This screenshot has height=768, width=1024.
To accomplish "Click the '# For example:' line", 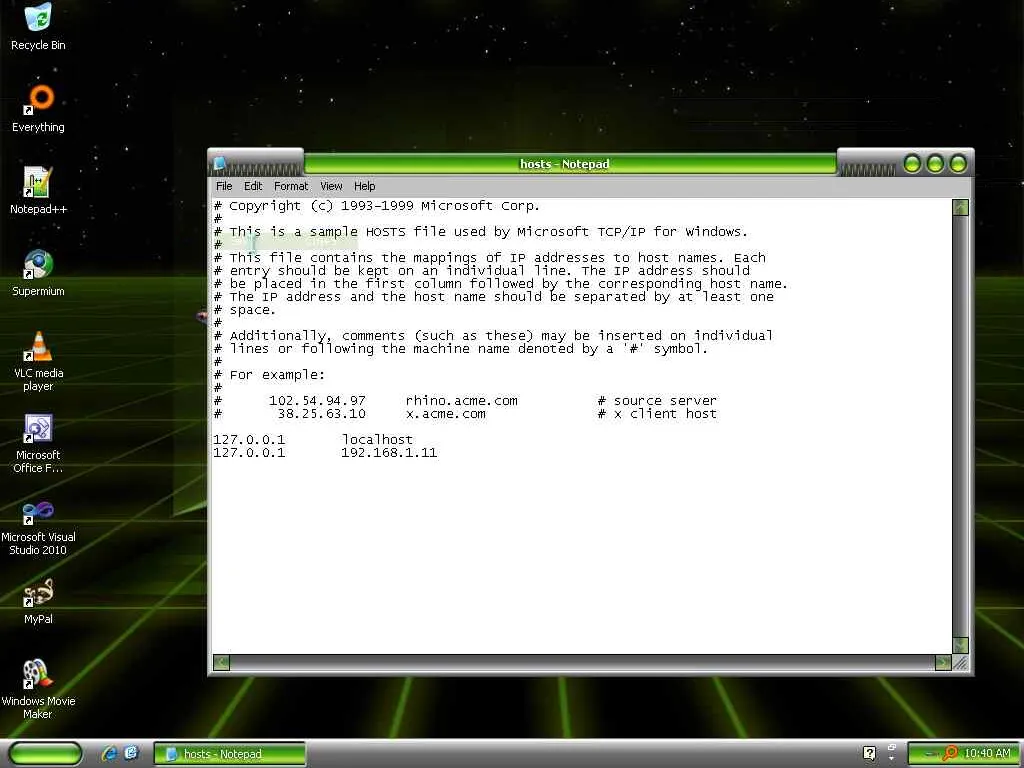I will tap(269, 374).
